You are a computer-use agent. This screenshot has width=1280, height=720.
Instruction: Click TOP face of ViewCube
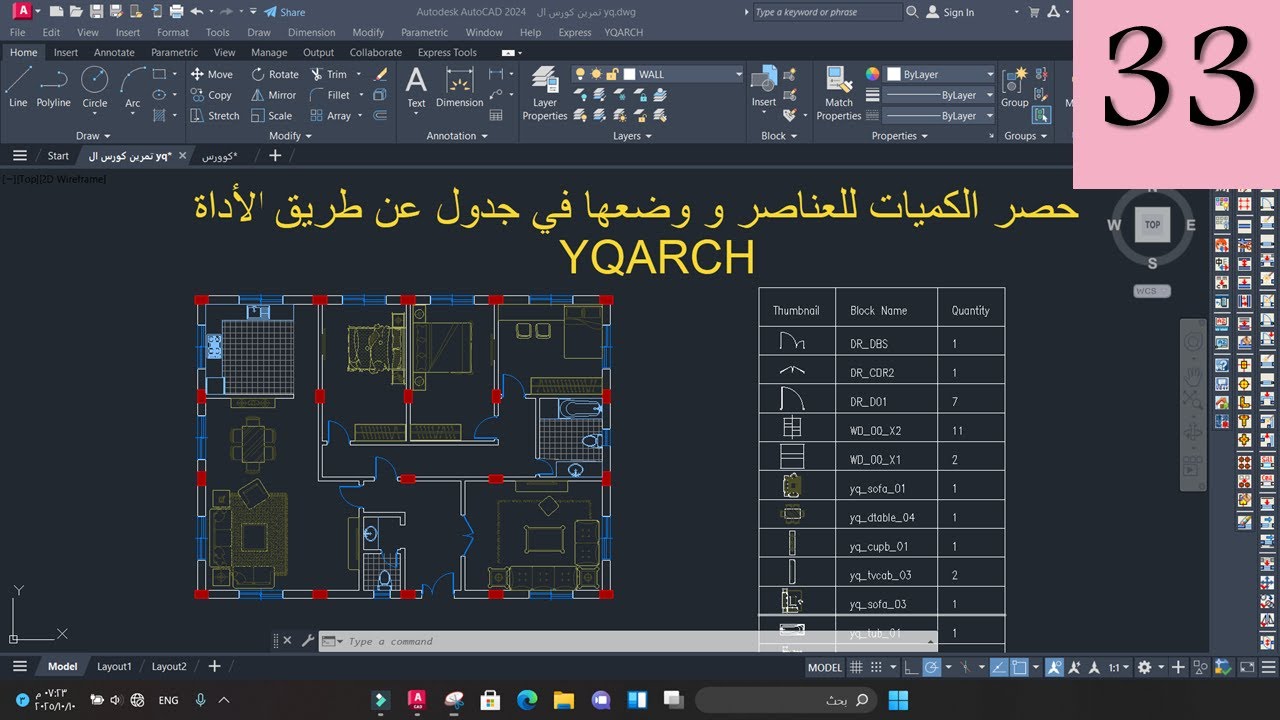(1152, 225)
